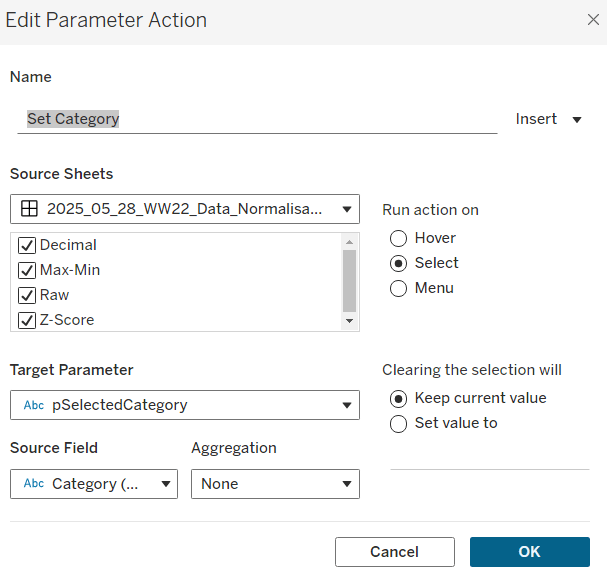Click the Name text field
This screenshot has width=607, height=572.
pyautogui.click(x=260, y=119)
